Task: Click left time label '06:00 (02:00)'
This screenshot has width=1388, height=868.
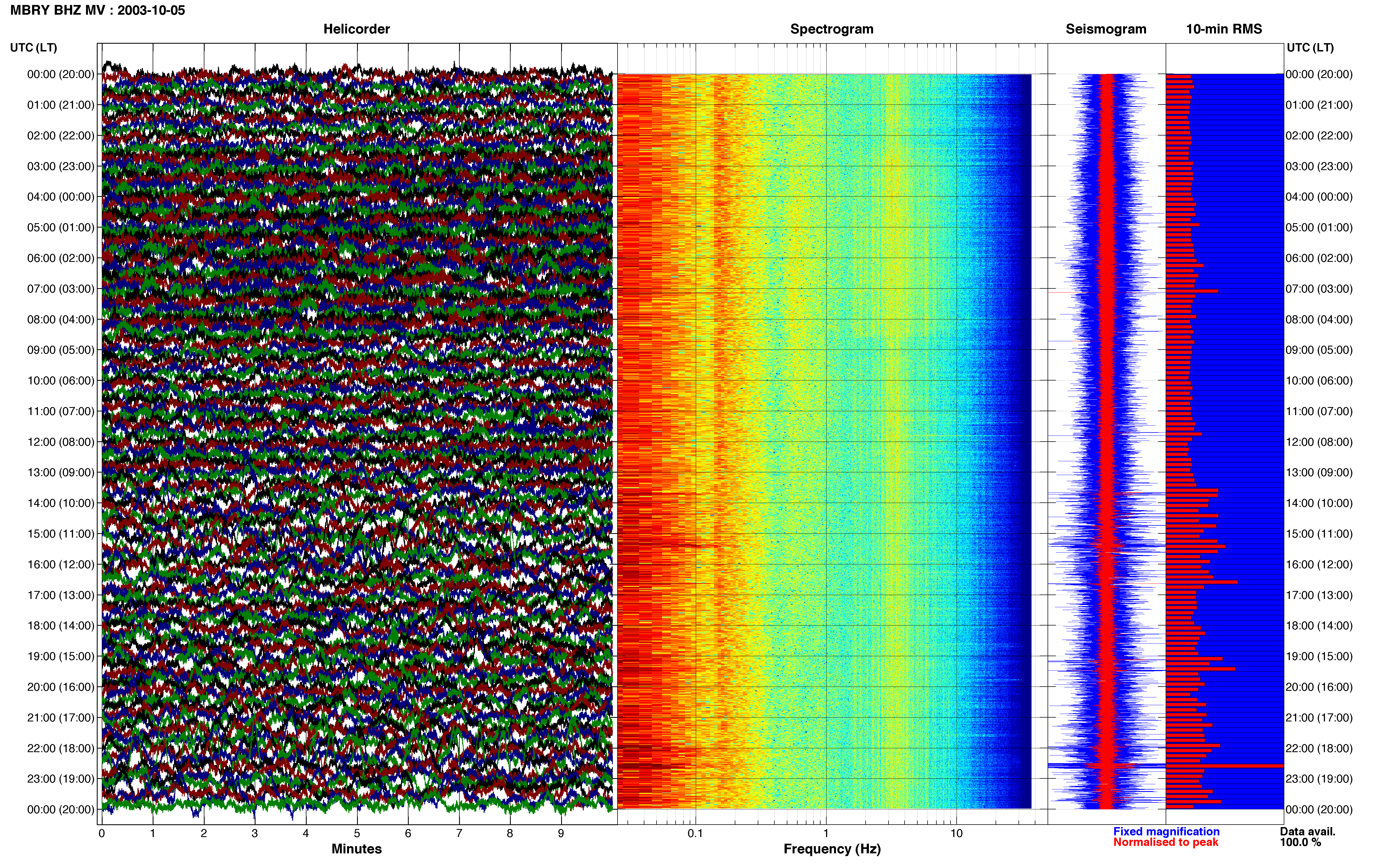Action: 61,258
